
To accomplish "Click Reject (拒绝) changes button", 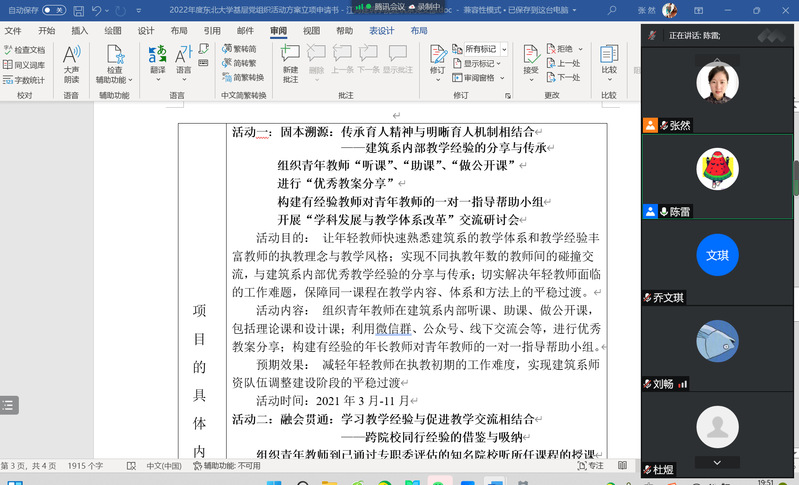I will pyautogui.click(x=567, y=49).
